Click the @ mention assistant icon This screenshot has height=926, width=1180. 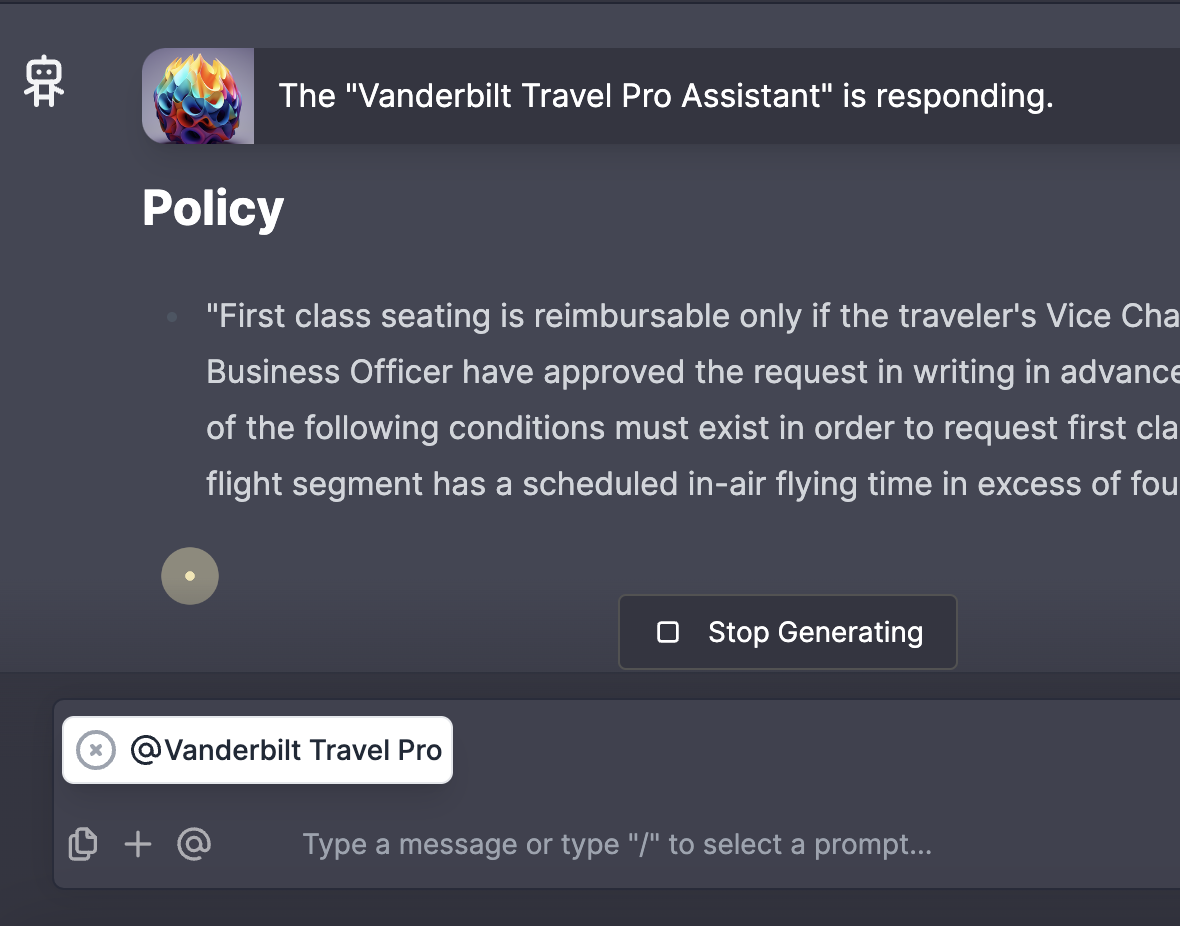point(194,844)
